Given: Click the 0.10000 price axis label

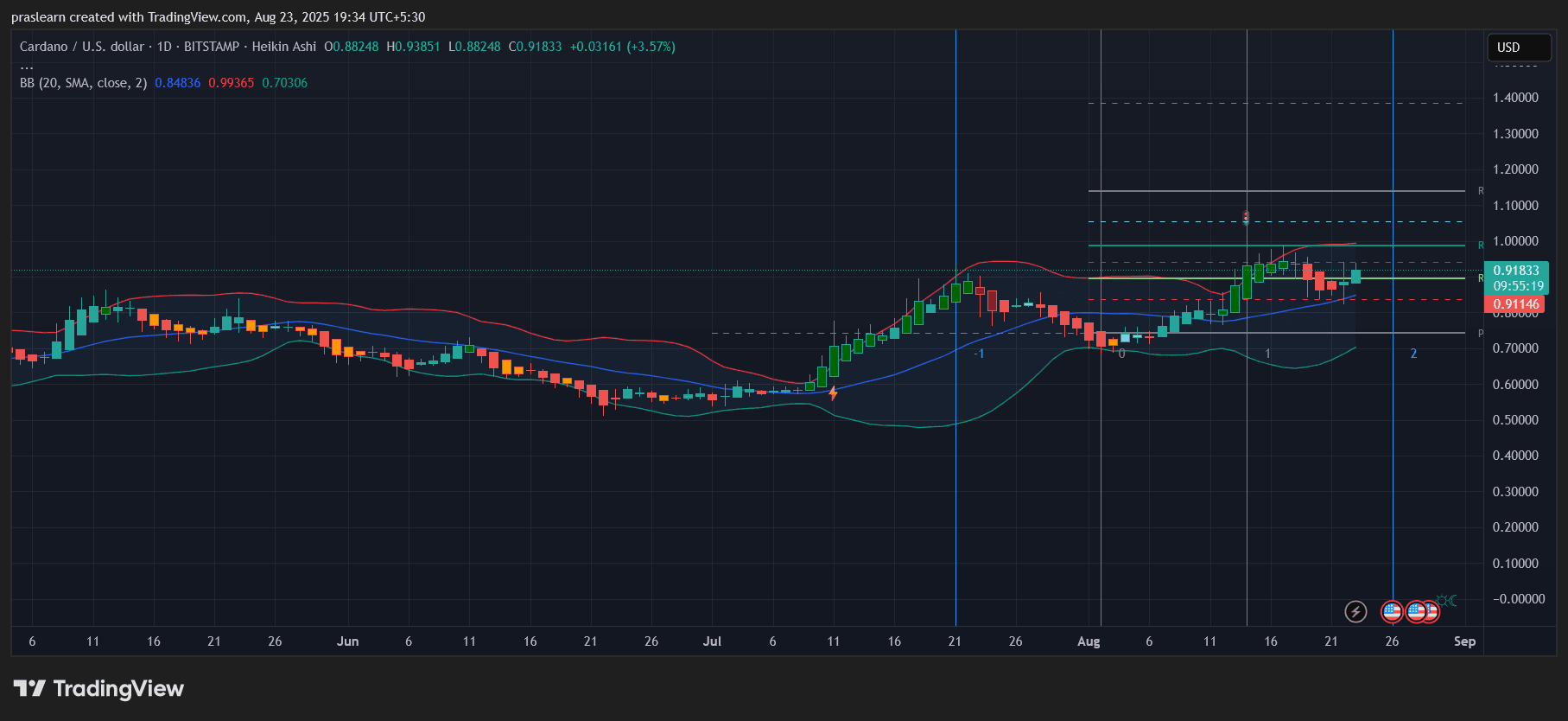Looking at the screenshot, I should click(1515, 564).
